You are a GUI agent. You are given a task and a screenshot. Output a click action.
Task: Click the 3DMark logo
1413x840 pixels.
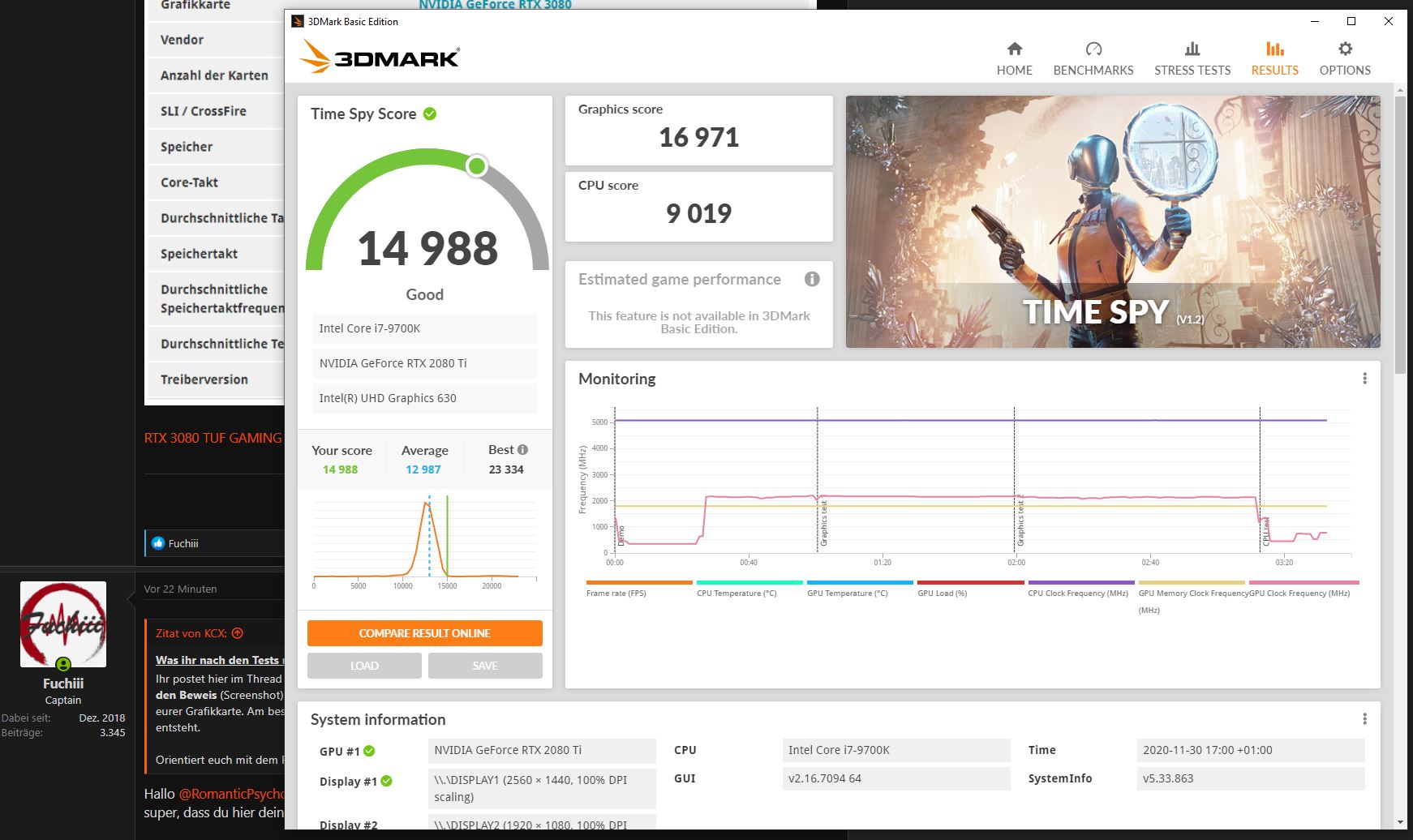[x=379, y=57]
